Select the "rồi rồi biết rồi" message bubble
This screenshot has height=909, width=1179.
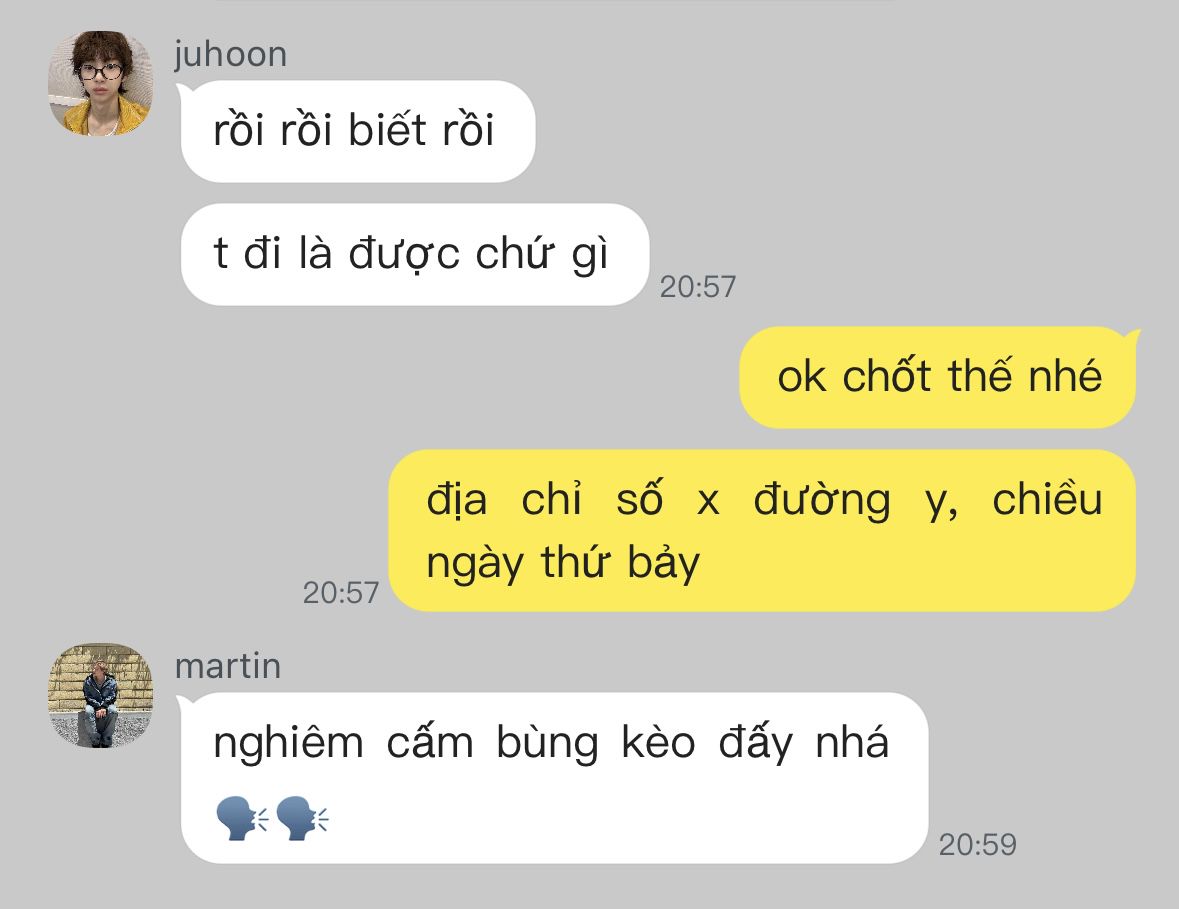tap(358, 131)
